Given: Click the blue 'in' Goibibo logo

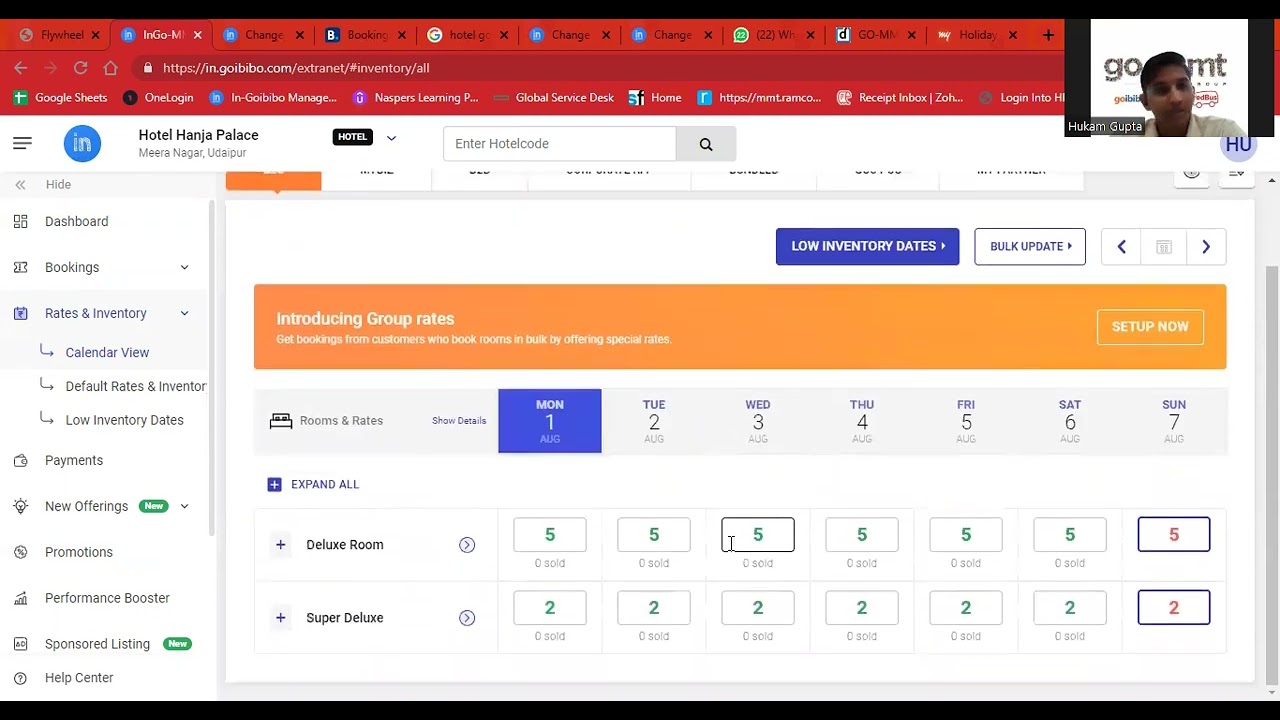Looking at the screenshot, I should coord(82,144).
